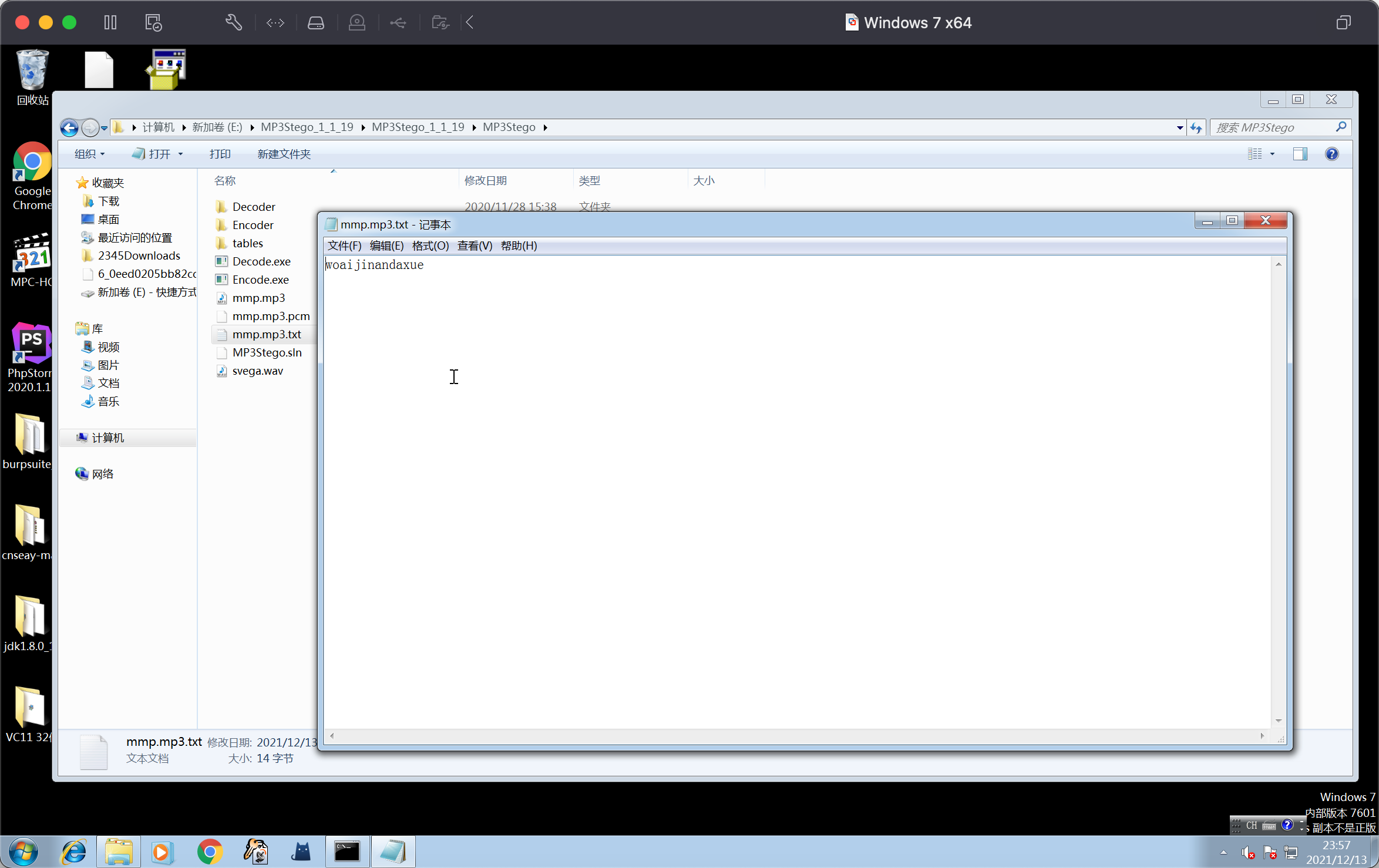Click the VM shared folders icon
The image size is (1379, 868).
pos(440,22)
